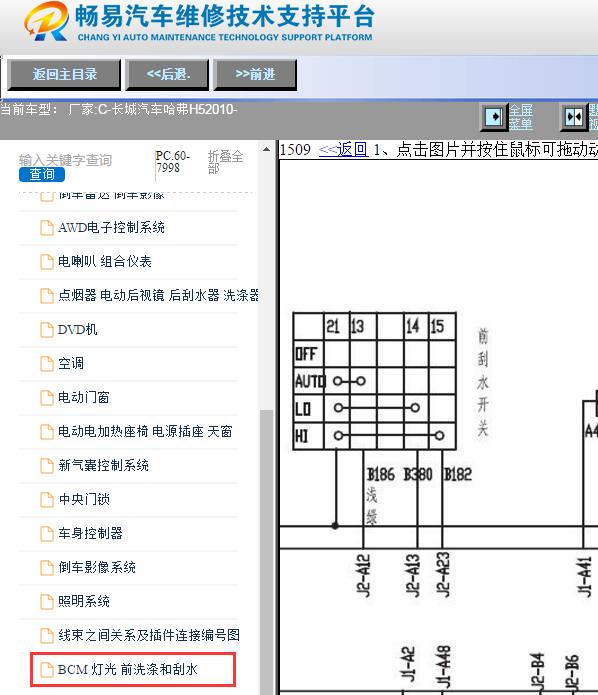Open the 电动门窗 tree item
The height and width of the screenshot is (695, 598).
point(84,398)
